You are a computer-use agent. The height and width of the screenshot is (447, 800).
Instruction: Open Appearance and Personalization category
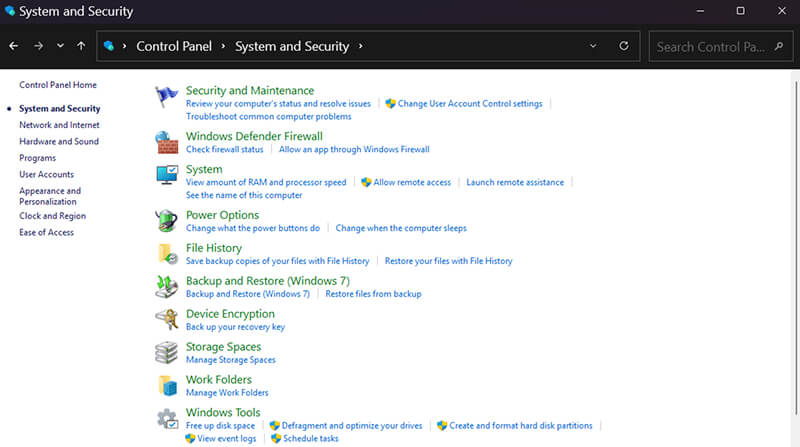[50, 196]
